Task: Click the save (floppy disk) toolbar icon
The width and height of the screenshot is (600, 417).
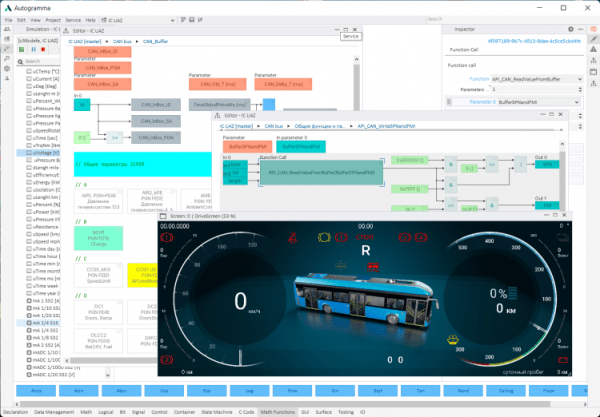Action: 192,20
